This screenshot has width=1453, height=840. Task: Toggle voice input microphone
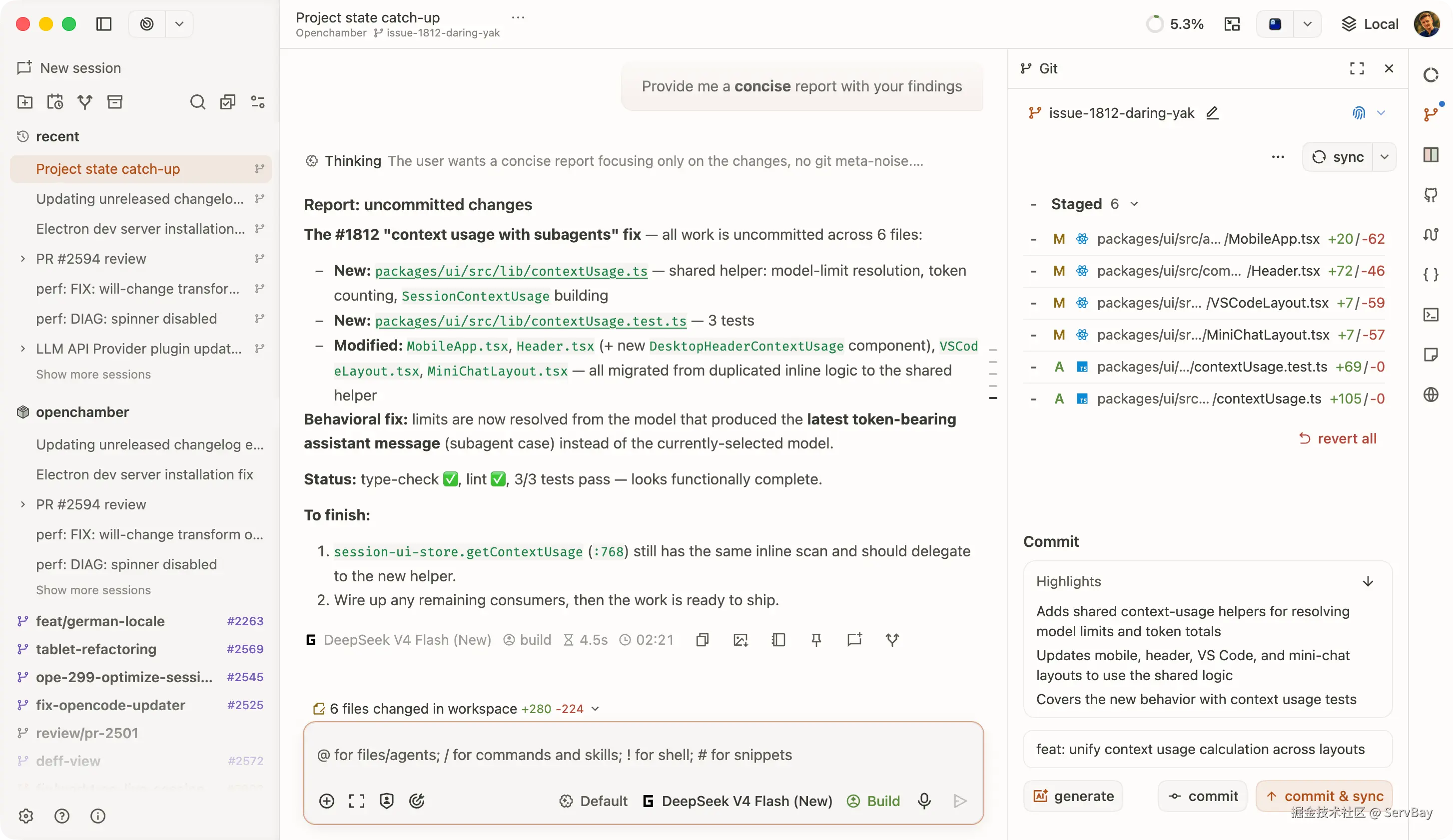point(924,801)
